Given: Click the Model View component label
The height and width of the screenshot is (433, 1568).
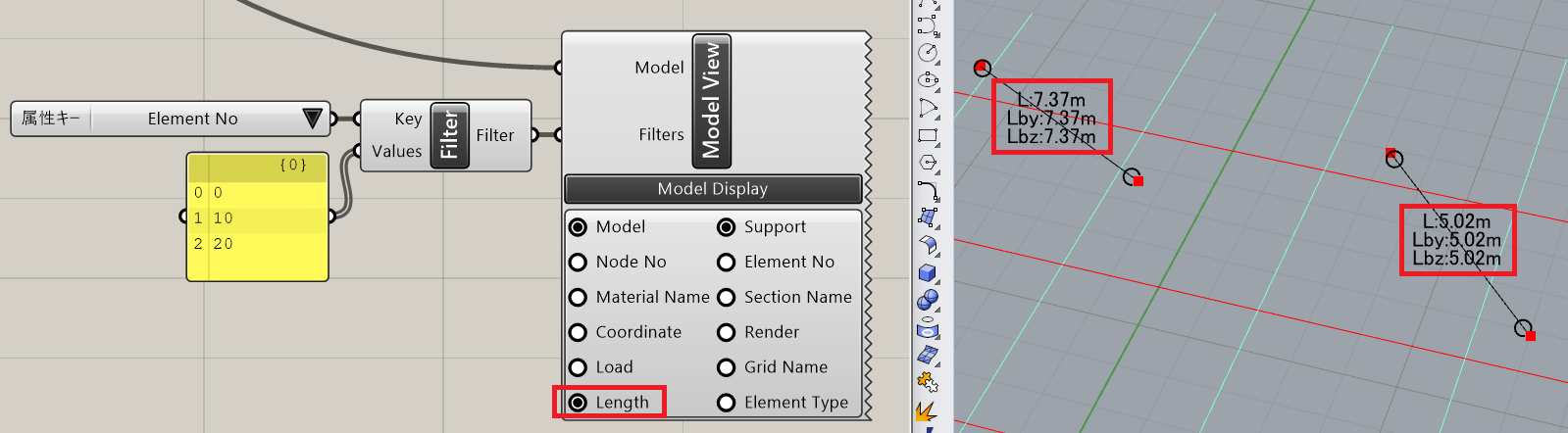Looking at the screenshot, I should [x=712, y=100].
